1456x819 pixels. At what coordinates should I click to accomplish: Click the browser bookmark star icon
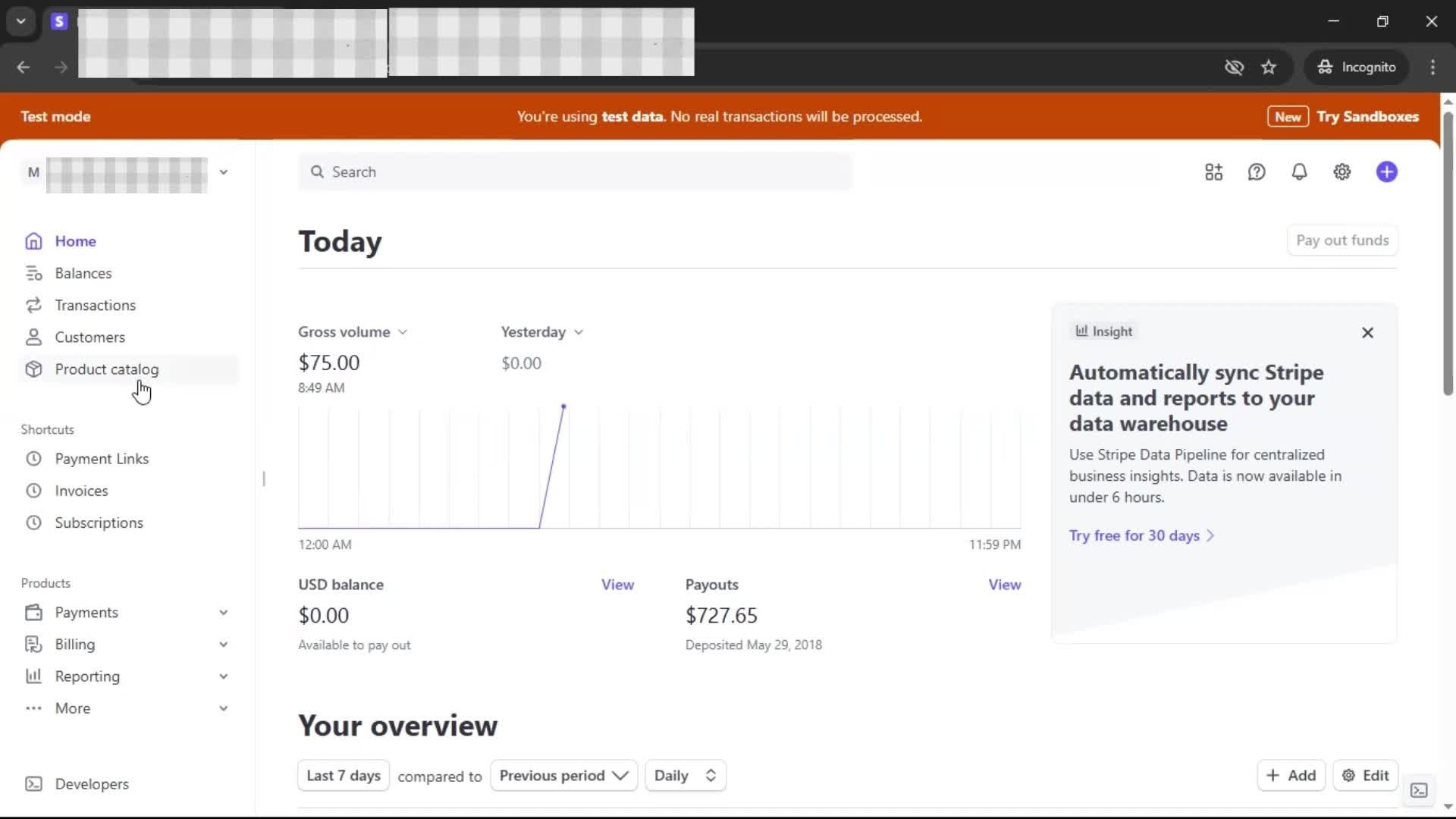(1269, 67)
